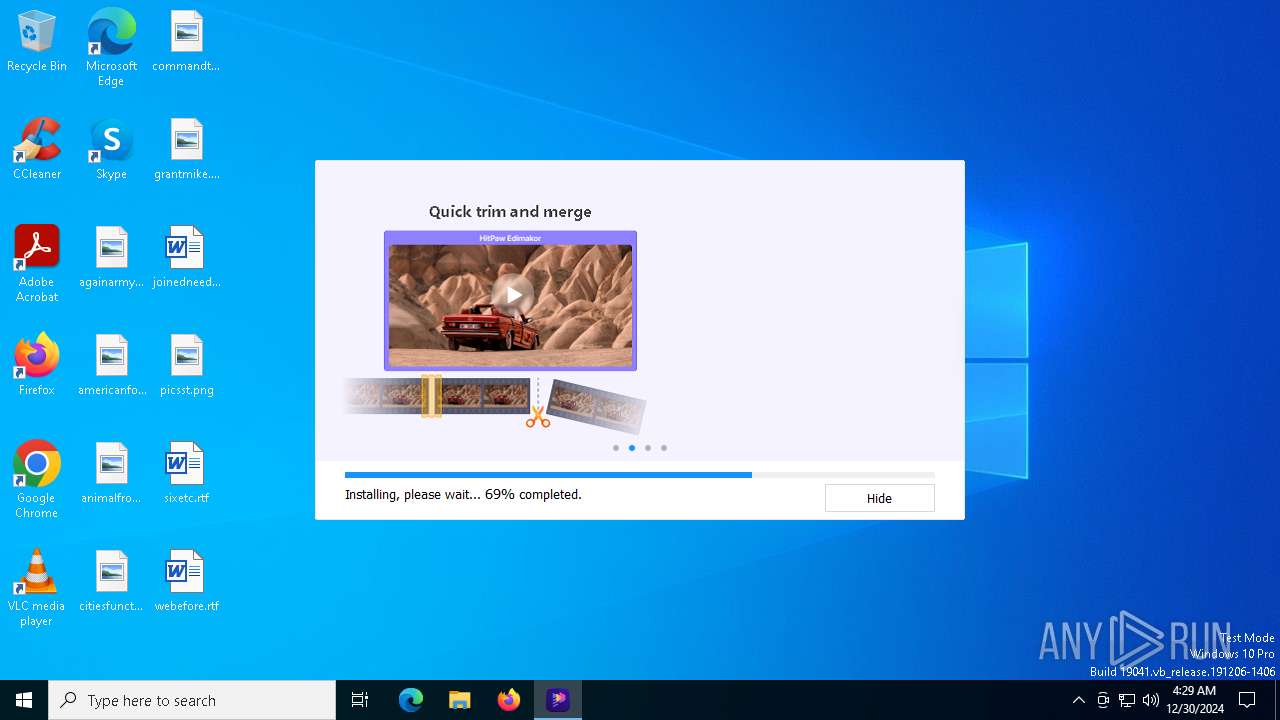This screenshot has height=720, width=1280.
Task: Open the volume control tray icon
Action: point(1151,700)
